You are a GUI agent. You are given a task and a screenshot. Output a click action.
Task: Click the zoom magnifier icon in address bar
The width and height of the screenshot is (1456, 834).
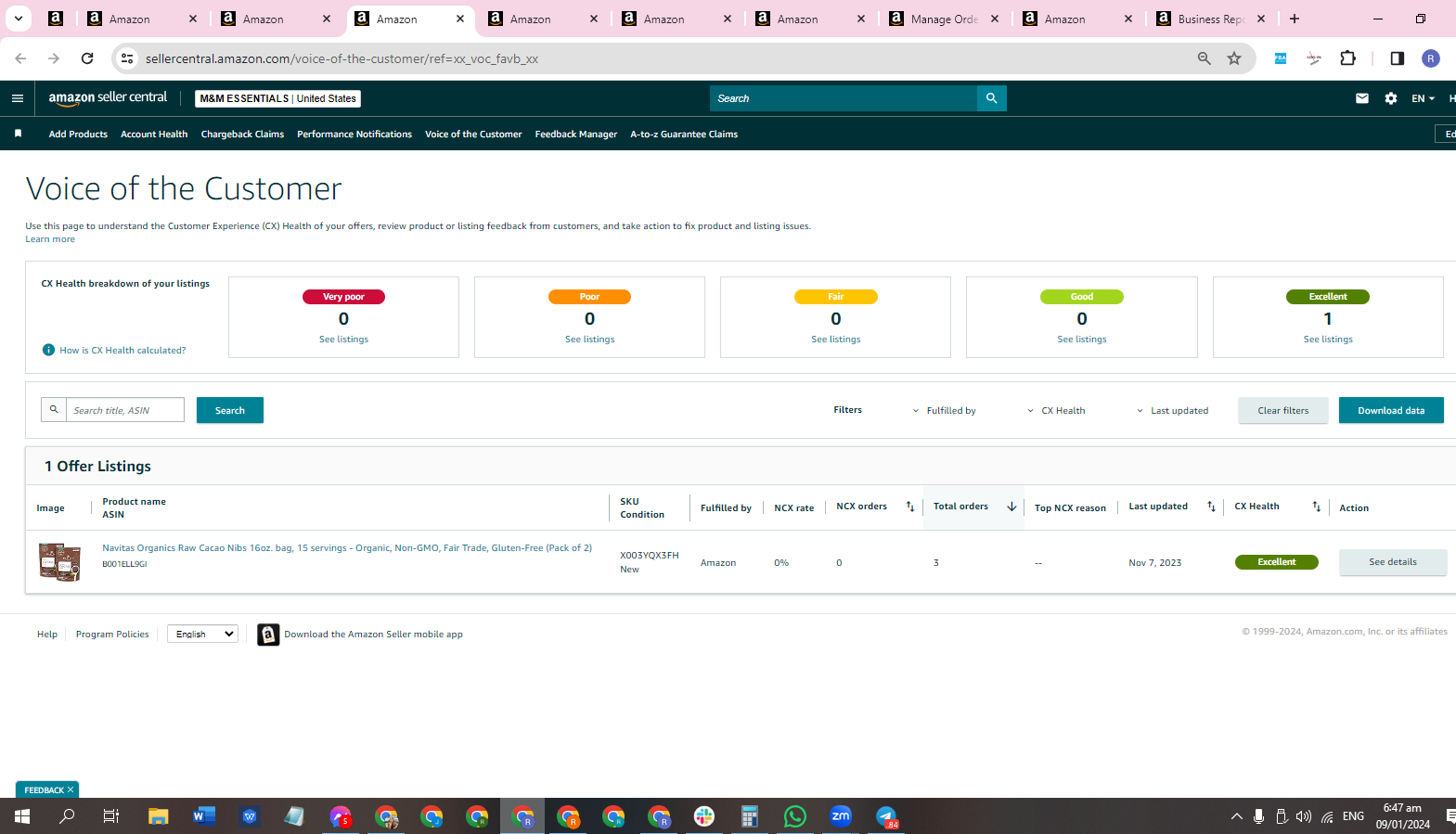point(1205,58)
